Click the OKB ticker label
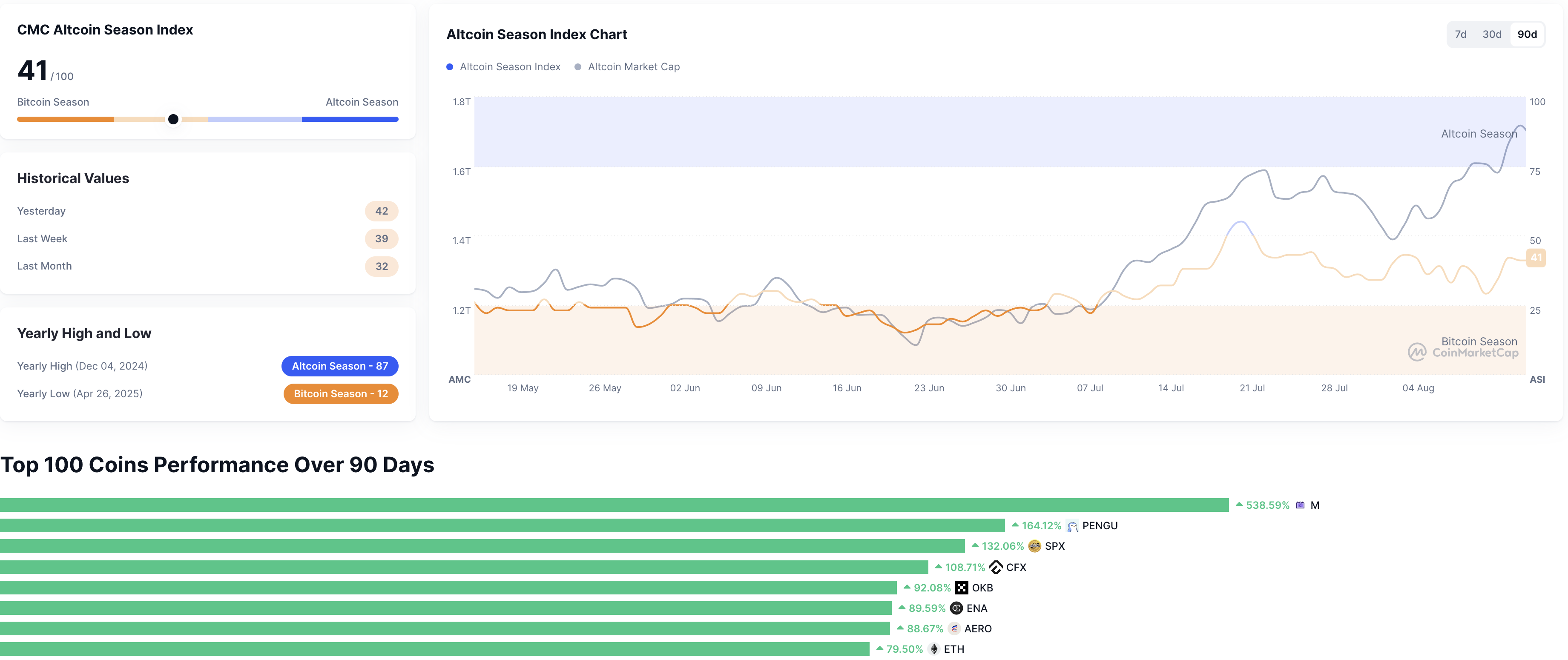The width and height of the screenshot is (1568, 660). coord(982,588)
